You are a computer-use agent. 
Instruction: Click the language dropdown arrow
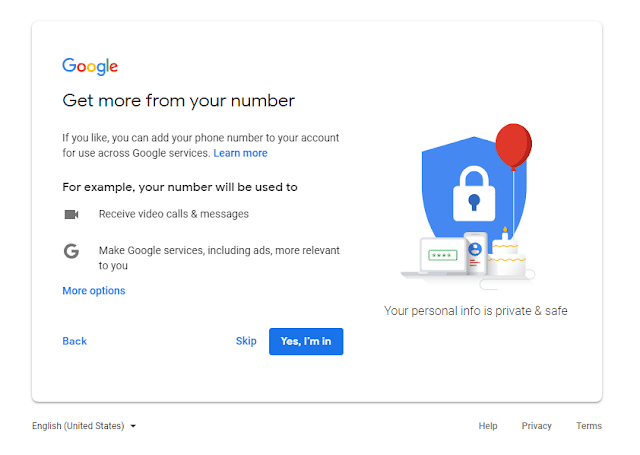[x=133, y=426]
